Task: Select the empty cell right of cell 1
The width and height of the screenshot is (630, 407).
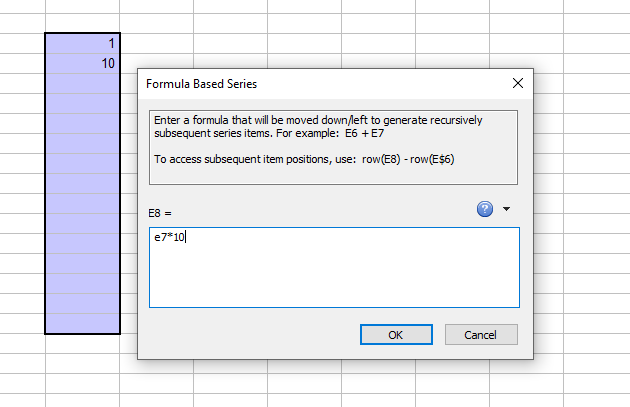Action: 156,43
